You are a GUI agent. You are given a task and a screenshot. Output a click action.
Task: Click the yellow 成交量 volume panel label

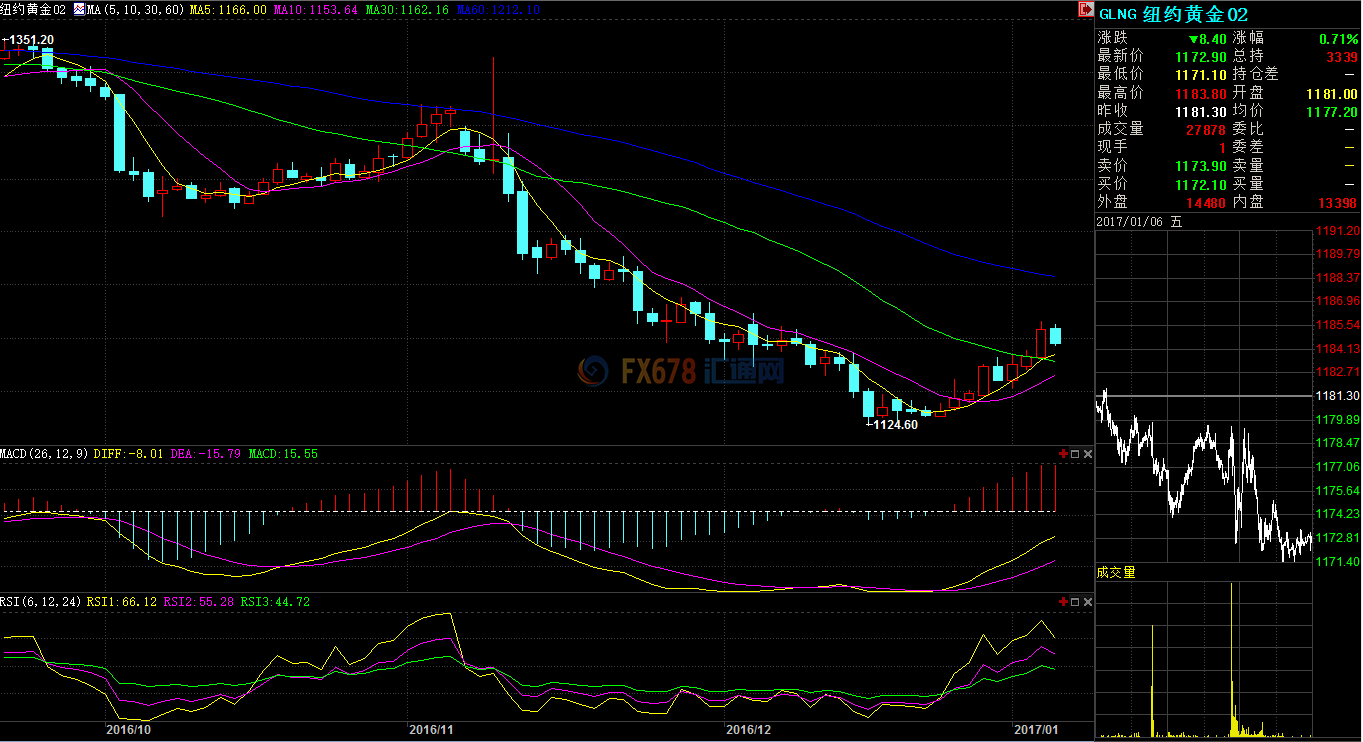pos(1116,572)
